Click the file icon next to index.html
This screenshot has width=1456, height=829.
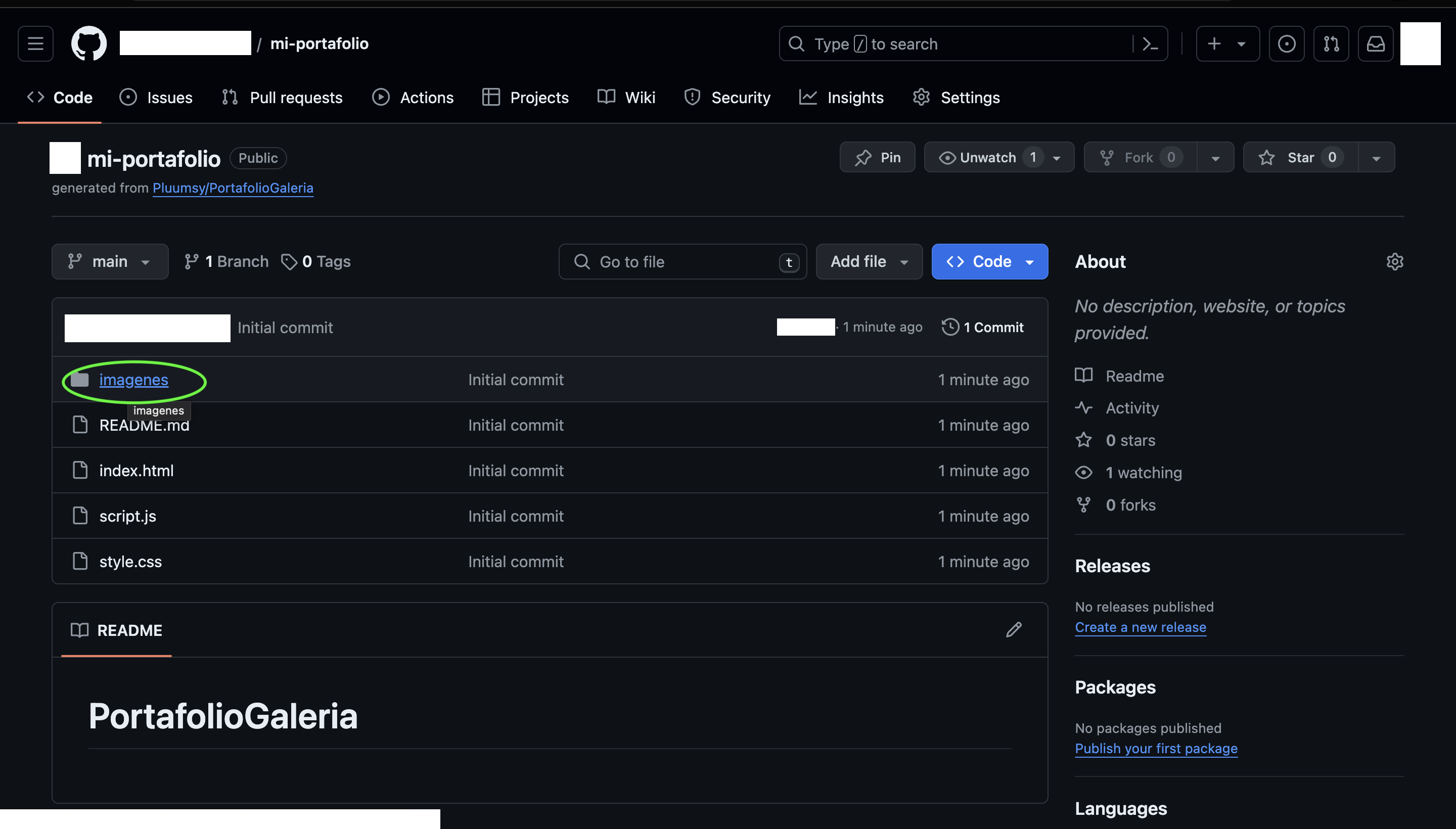pos(80,470)
